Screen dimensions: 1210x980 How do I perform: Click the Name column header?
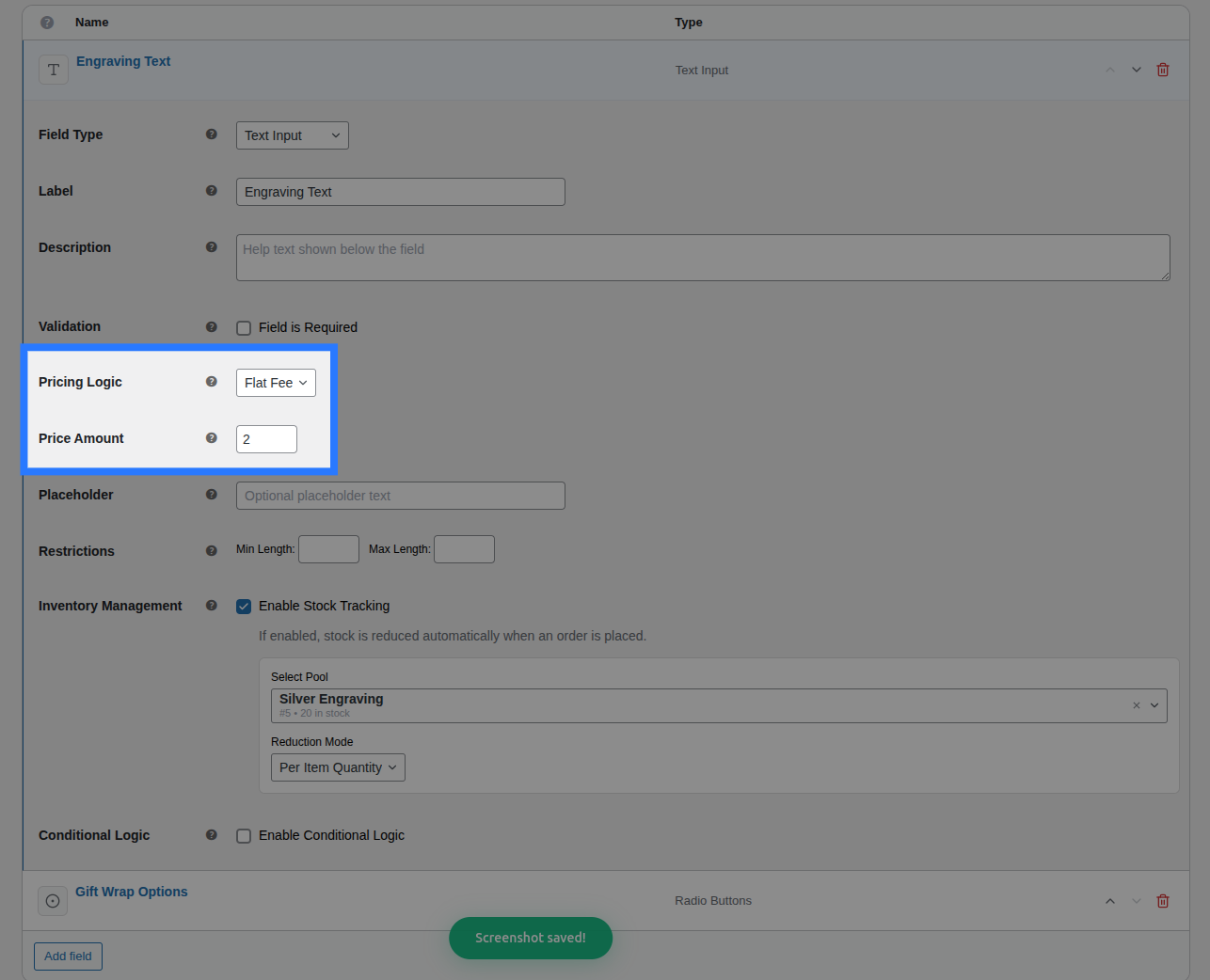pos(92,23)
